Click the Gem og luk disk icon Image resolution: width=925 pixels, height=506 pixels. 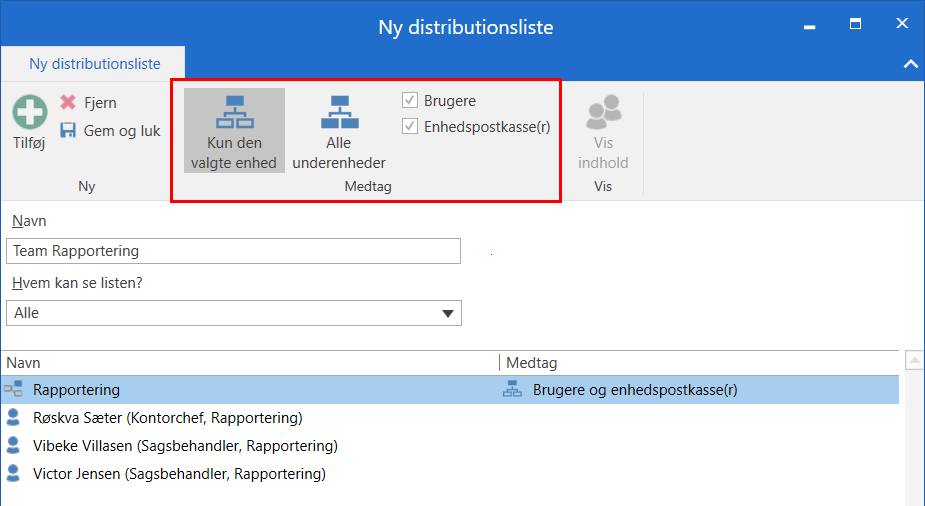68,131
